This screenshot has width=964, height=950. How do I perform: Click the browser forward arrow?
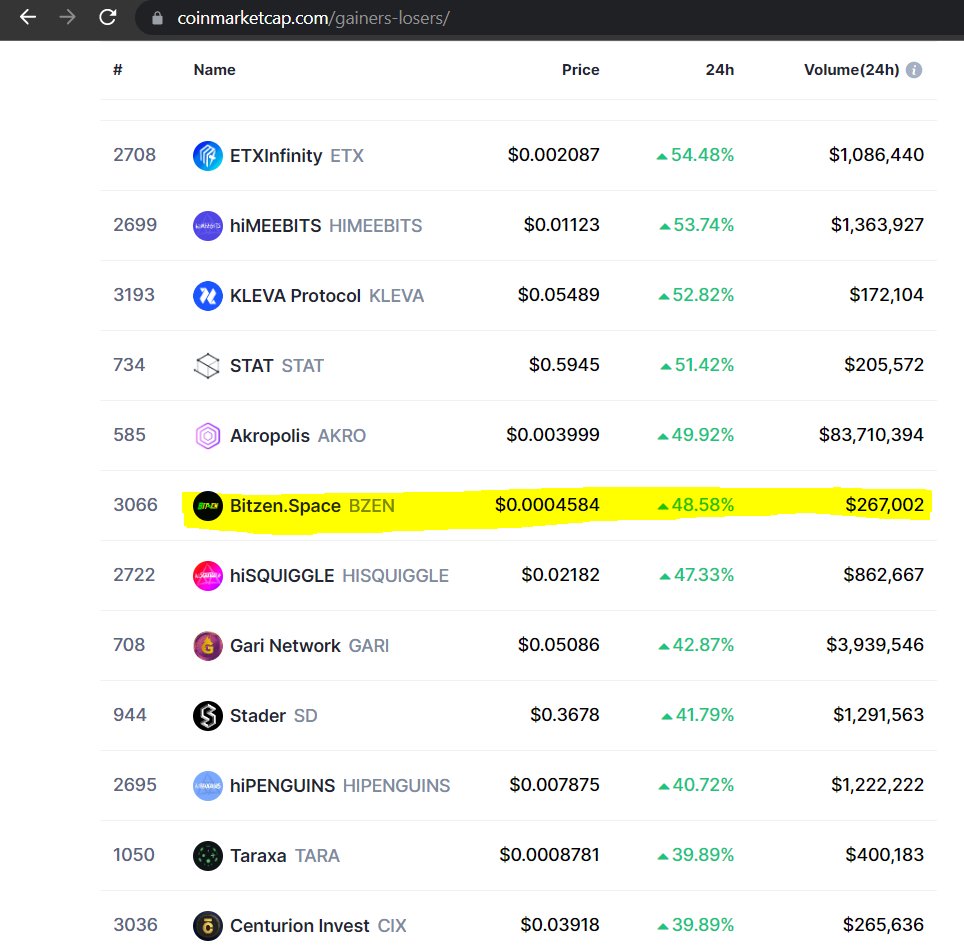tap(67, 17)
